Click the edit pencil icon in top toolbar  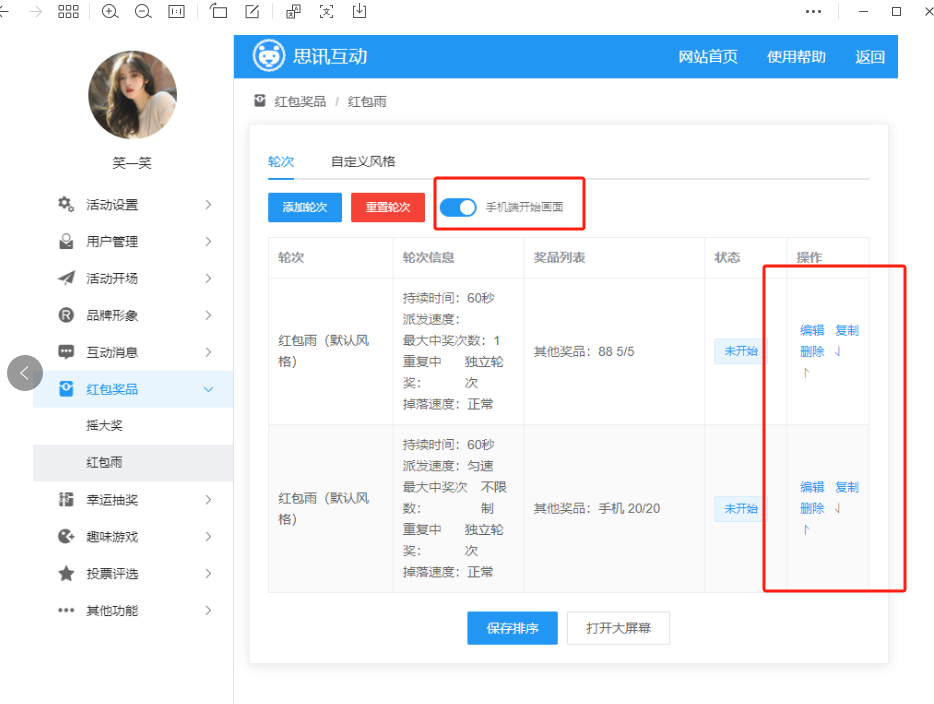[253, 12]
